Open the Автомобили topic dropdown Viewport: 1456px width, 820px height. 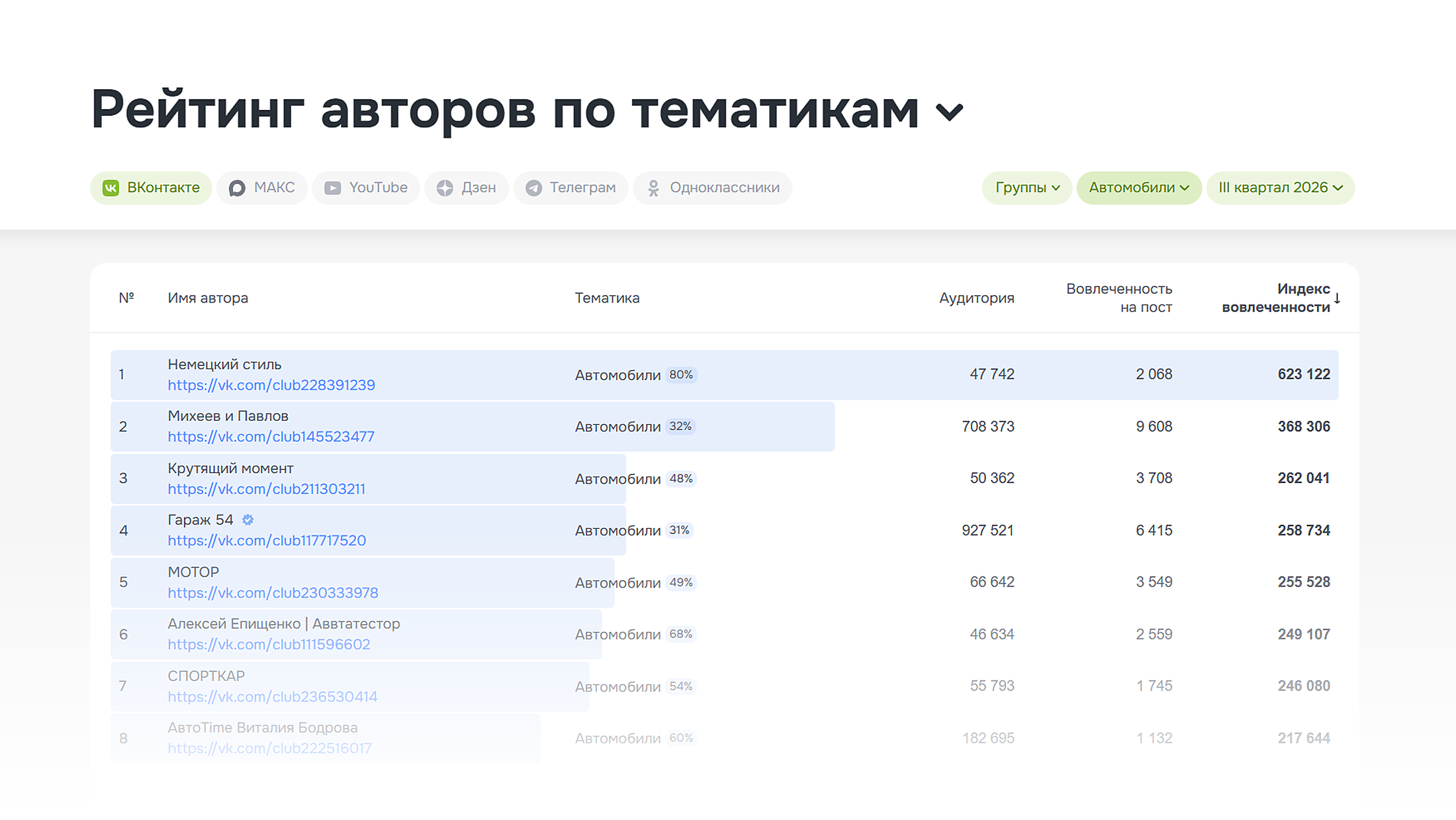tap(1139, 188)
